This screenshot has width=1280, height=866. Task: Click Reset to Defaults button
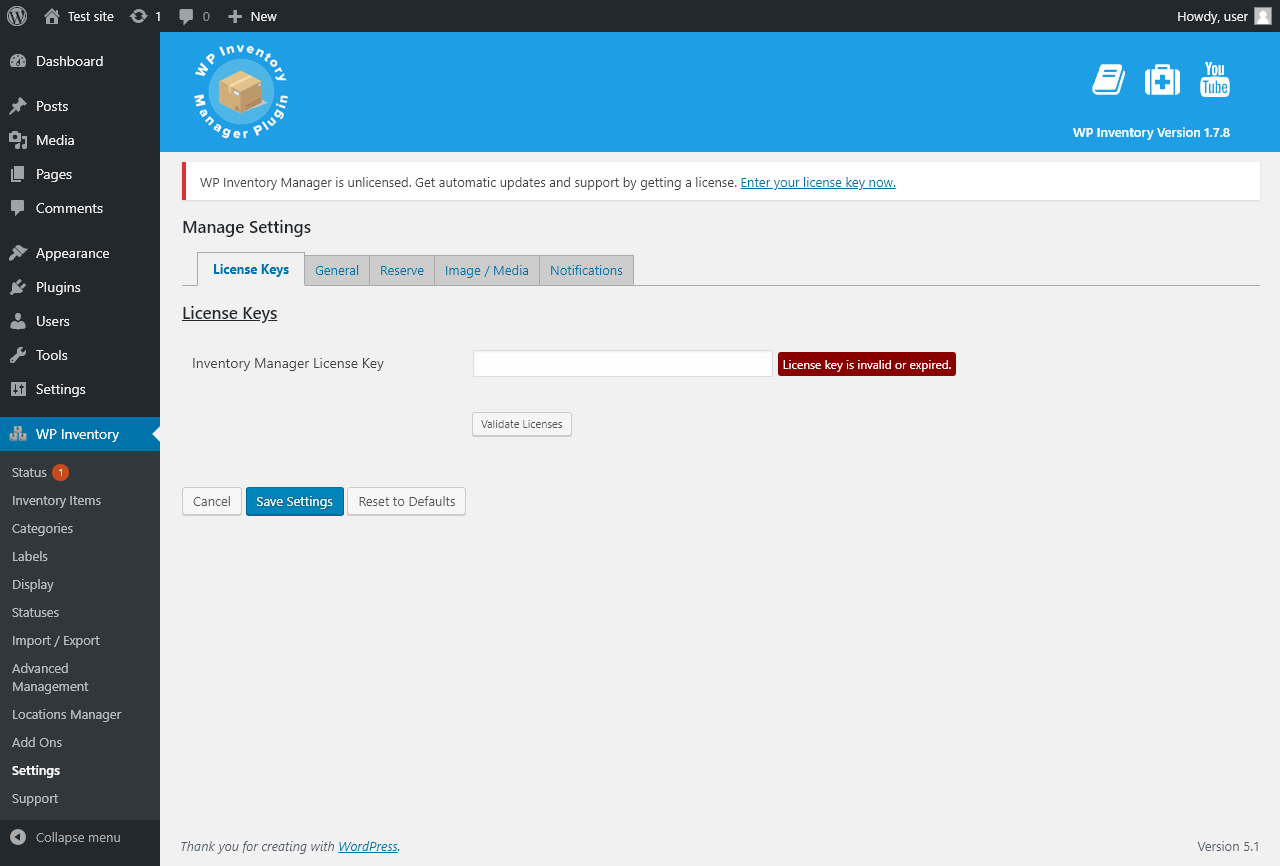click(x=407, y=501)
